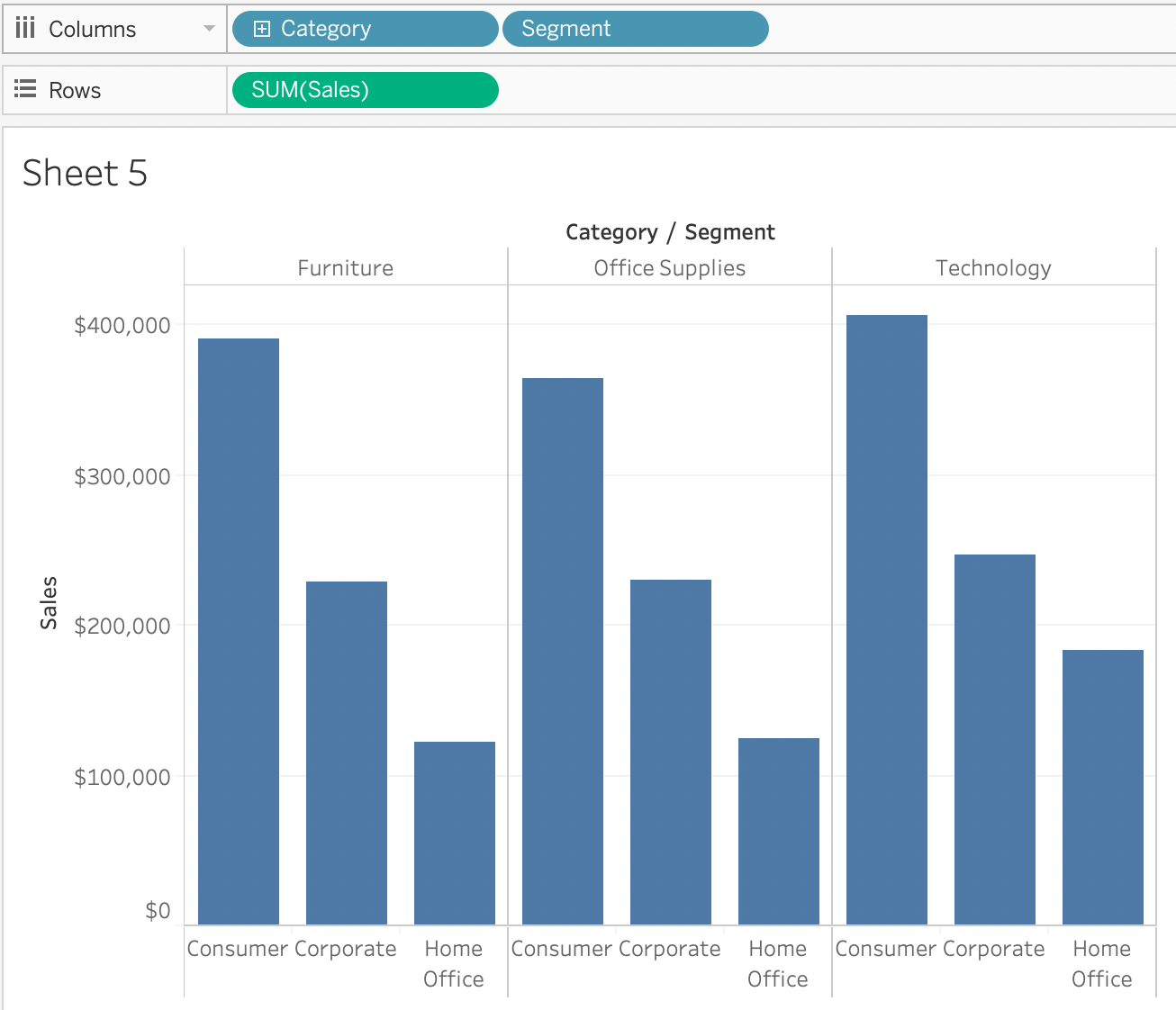Click the Sales axis title
The height and width of the screenshot is (1010, 1176).
tap(49, 602)
